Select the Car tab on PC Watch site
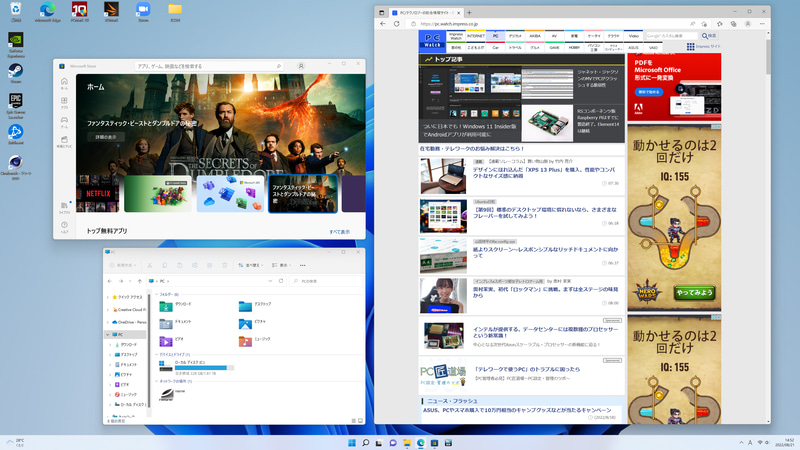 tap(495, 47)
